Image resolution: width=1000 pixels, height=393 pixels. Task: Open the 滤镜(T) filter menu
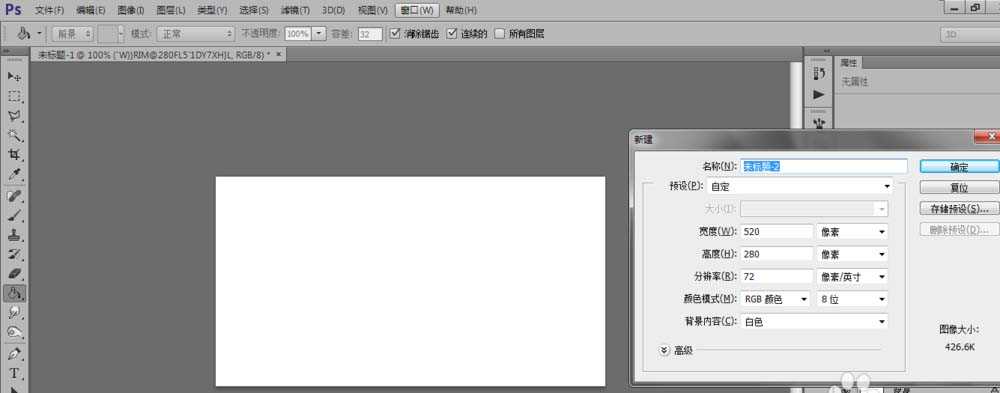point(295,10)
